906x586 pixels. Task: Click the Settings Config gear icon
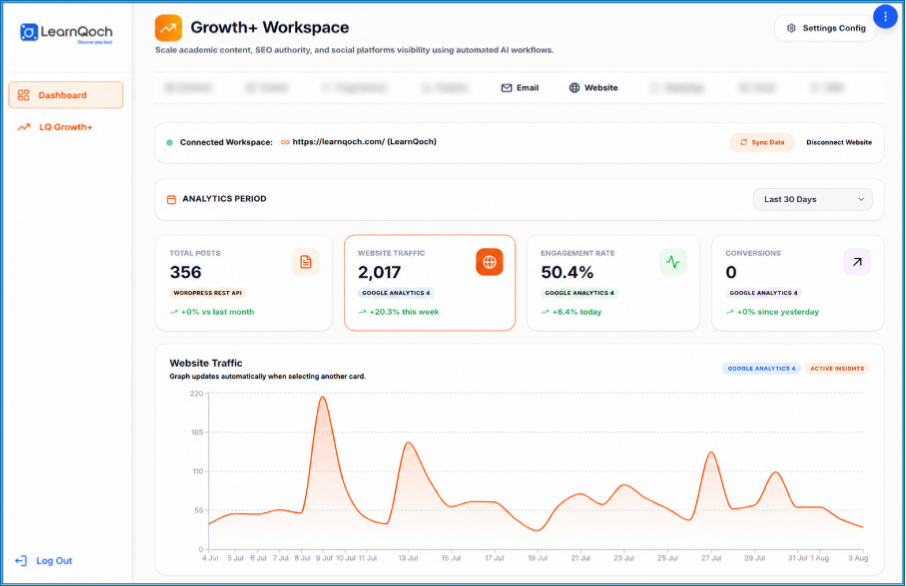[x=791, y=28]
